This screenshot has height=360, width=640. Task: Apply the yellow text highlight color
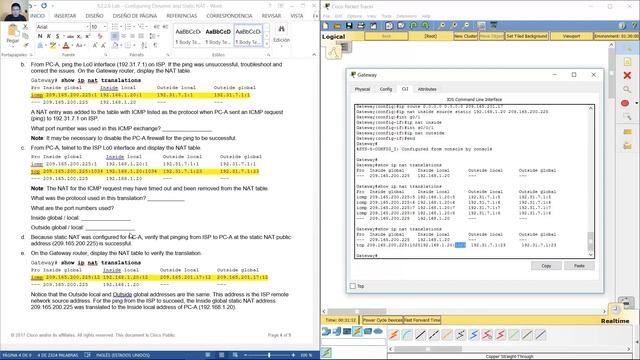(x=52, y=45)
